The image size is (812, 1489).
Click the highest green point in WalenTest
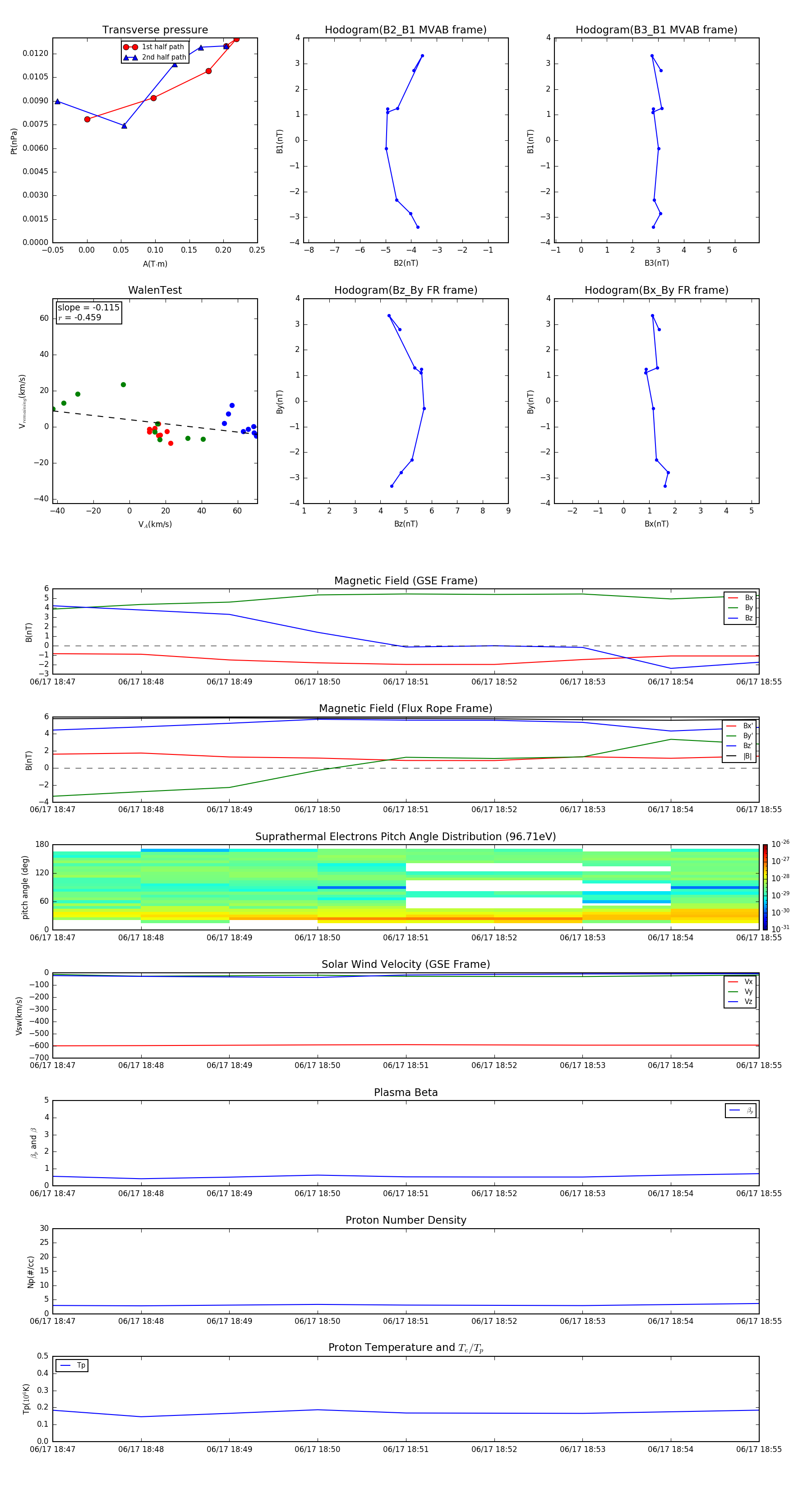click(x=123, y=384)
